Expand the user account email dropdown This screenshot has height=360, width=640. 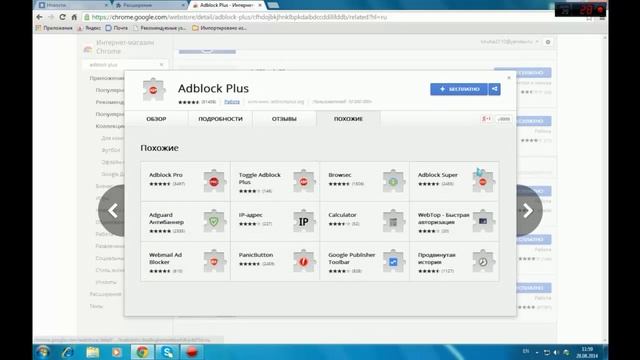[x=510, y=42]
